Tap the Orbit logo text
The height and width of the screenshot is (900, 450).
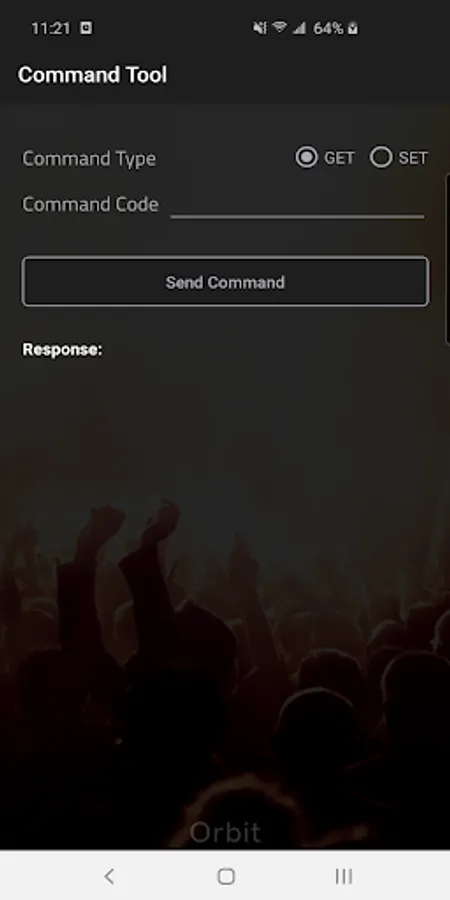pyautogui.click(x=225, y=833)
